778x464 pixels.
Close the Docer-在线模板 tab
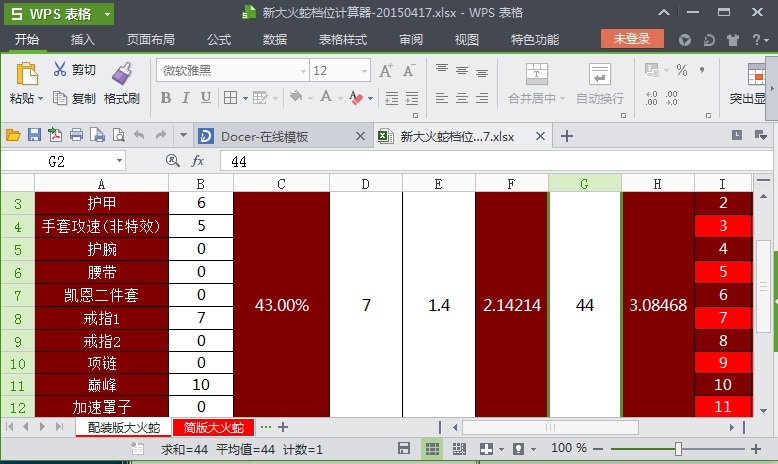(361, 136)
